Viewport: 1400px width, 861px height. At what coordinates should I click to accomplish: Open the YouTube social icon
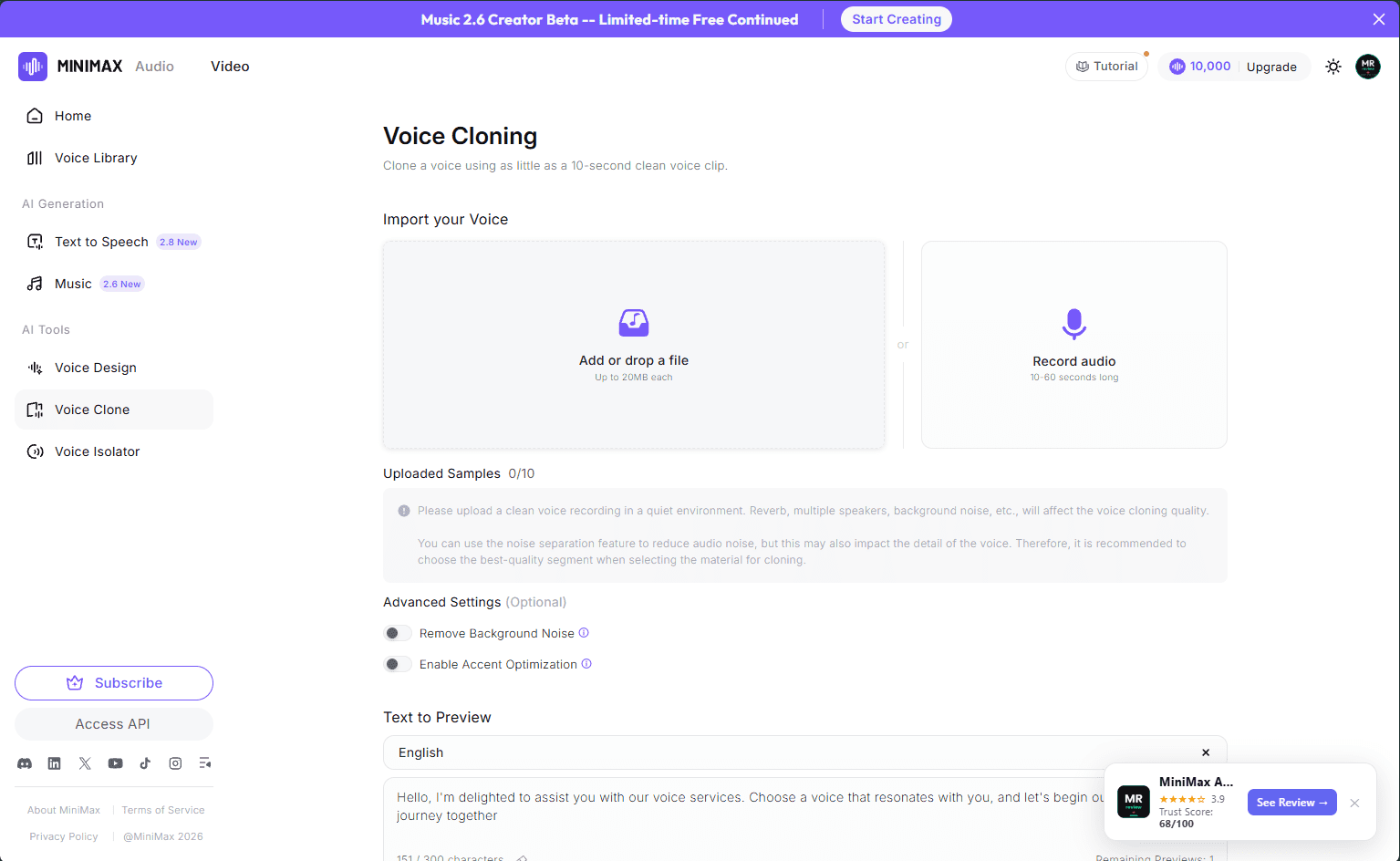115,763
